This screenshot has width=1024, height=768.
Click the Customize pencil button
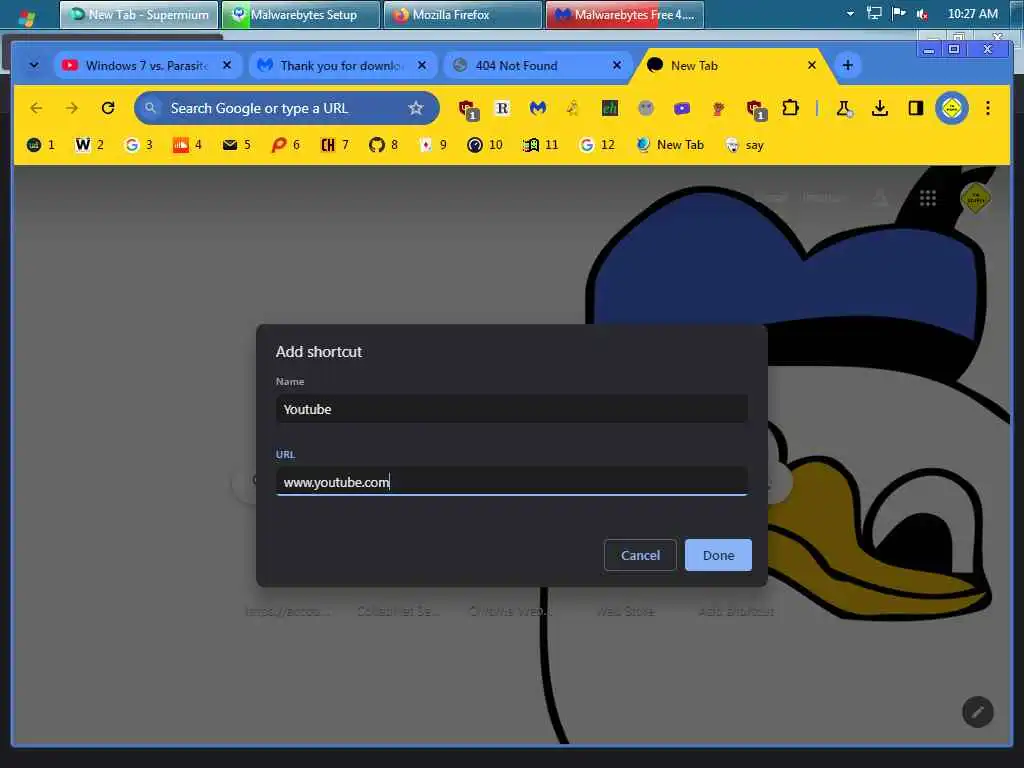click(x=978, y=712)
